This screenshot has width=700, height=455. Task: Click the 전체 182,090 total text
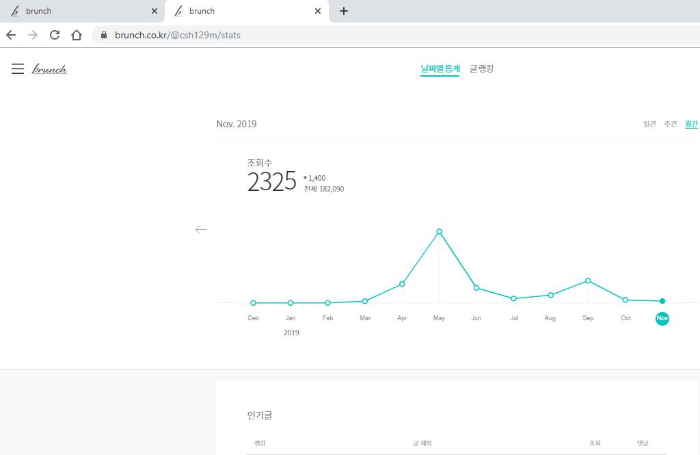click(324, 189)
